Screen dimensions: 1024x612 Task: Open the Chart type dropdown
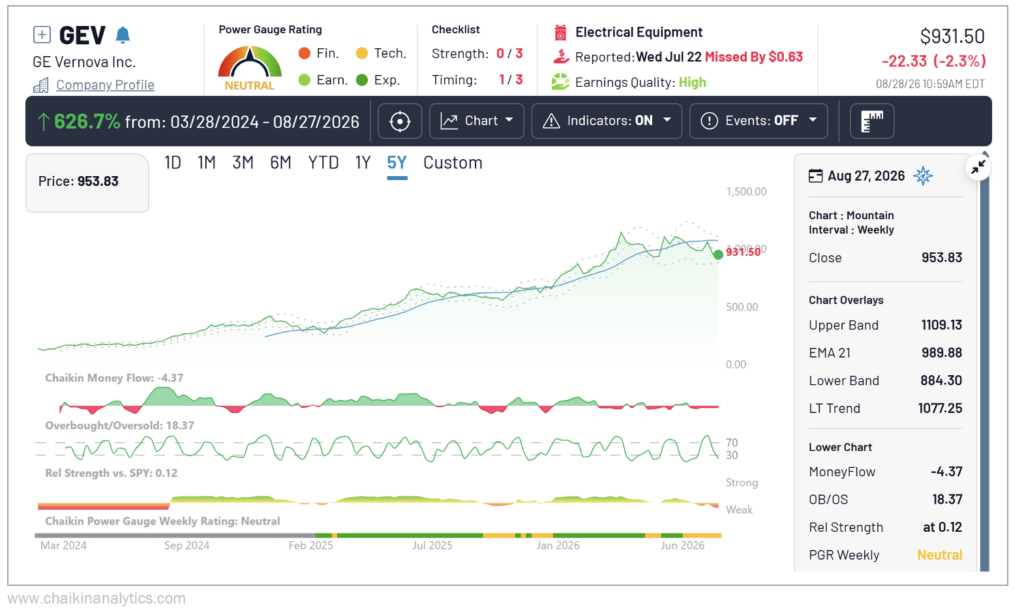477,121
